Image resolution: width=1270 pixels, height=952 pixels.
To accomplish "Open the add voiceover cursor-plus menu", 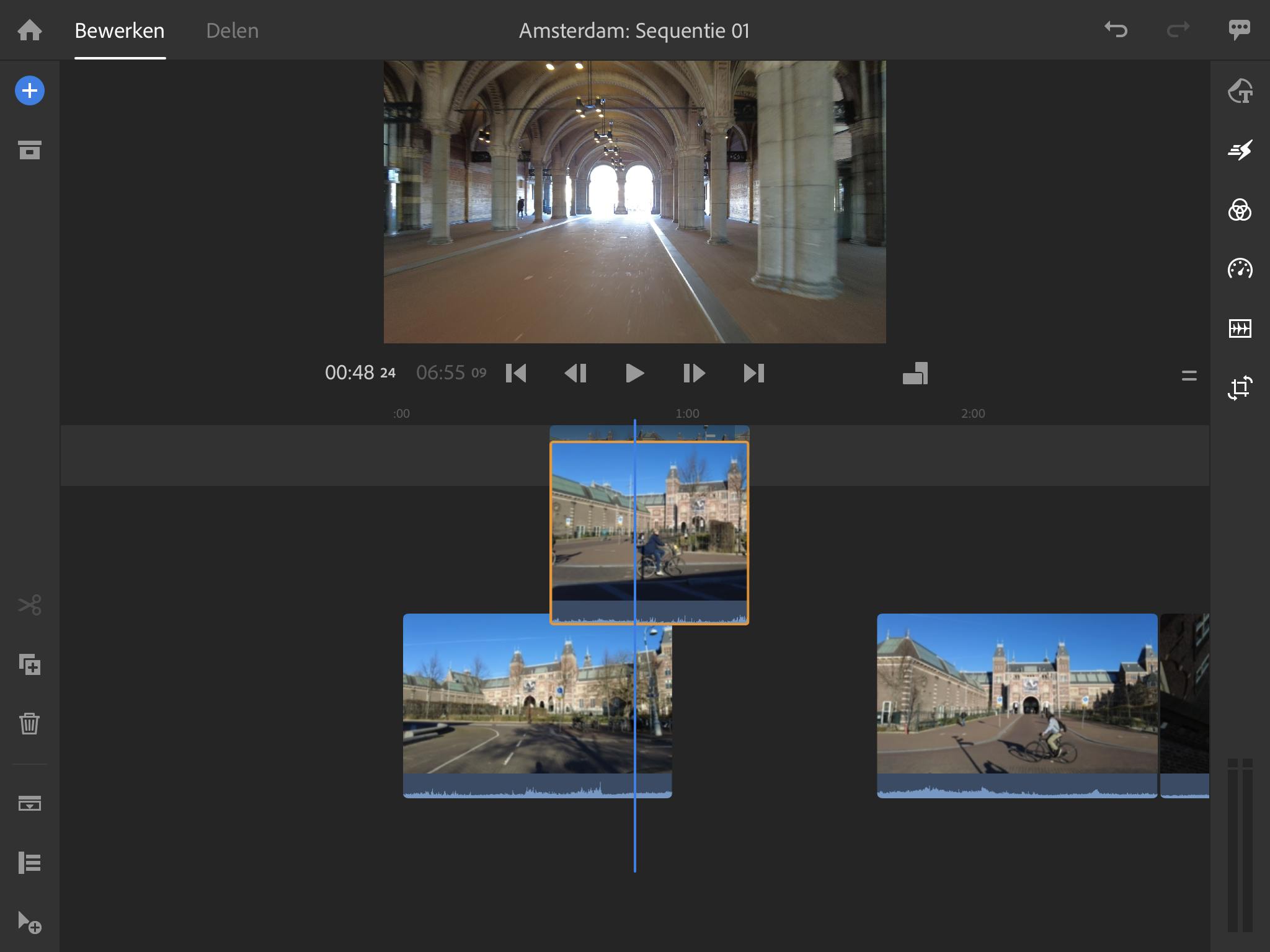I will [x=30, y=922].
